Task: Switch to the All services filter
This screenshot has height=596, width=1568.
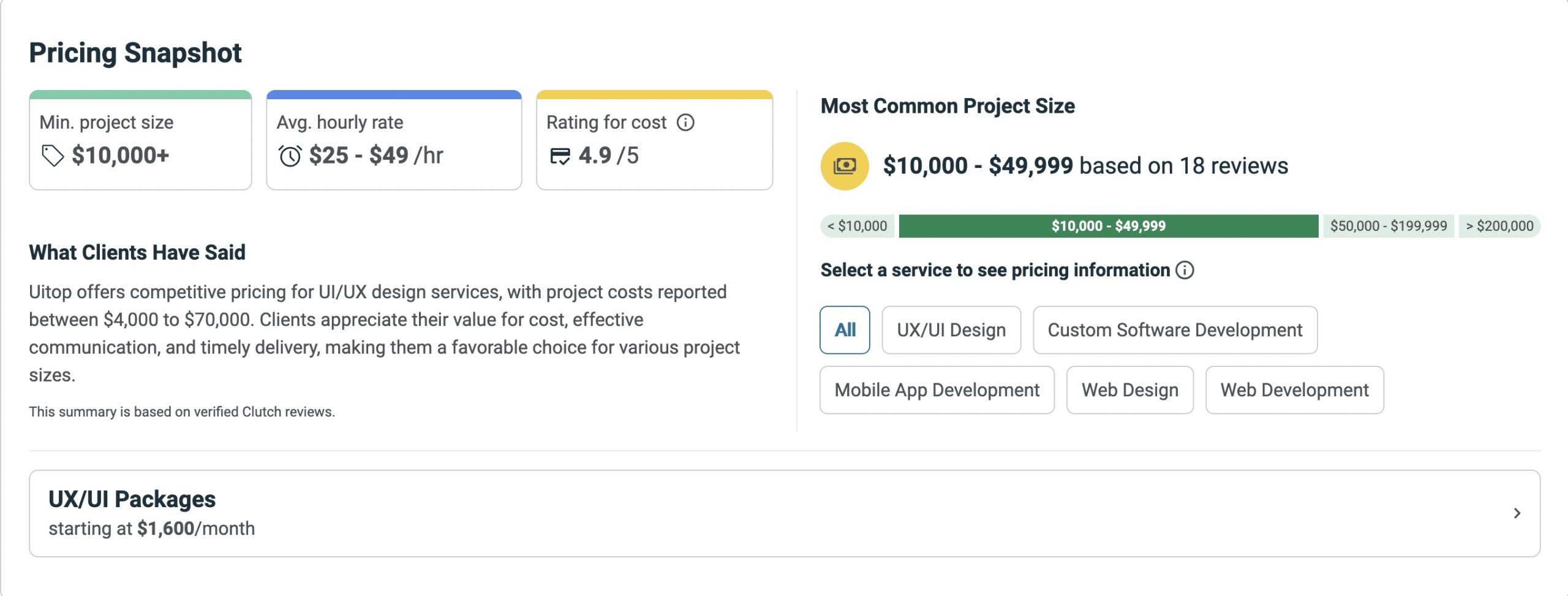Action: (845, 330)
